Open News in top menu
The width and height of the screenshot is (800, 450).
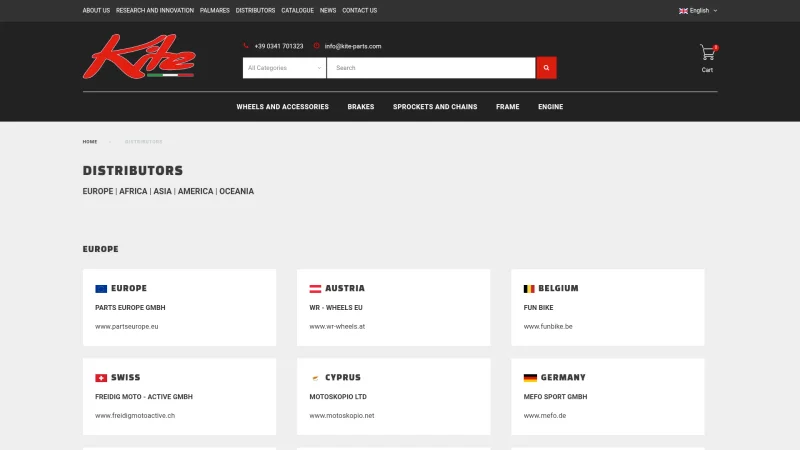pyautogui.click(x=328, y=10)
